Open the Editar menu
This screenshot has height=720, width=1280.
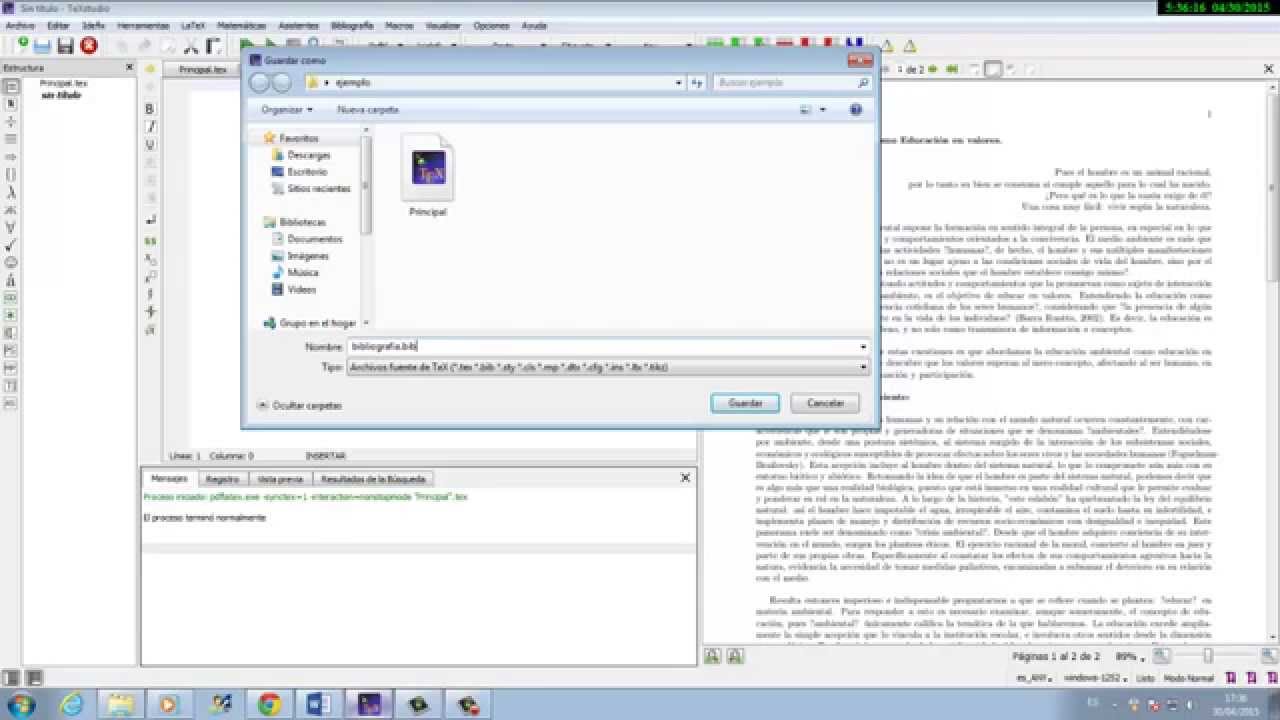(x=59, y=25)
